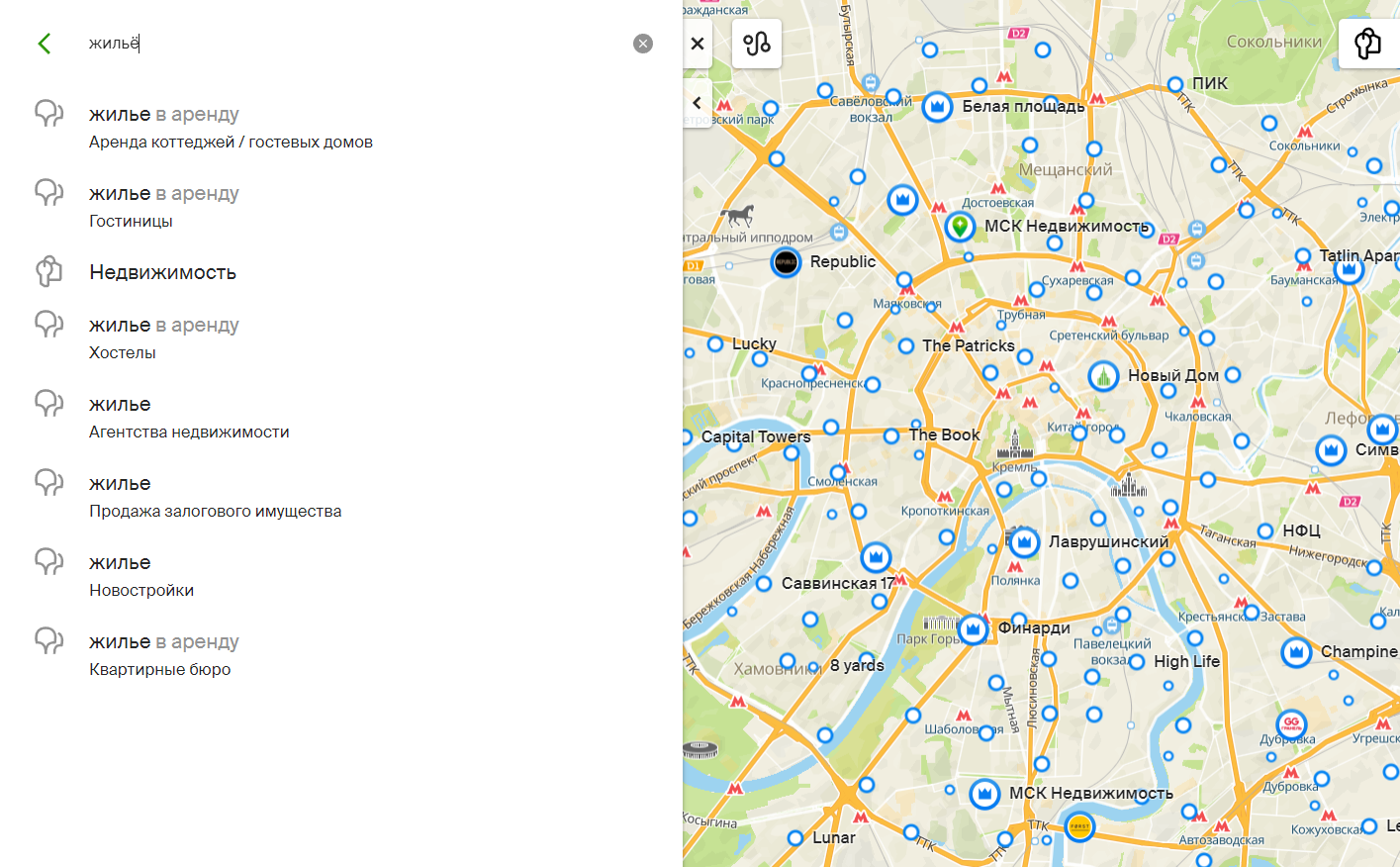Open the Tatlin Apartments crown marker
Viewport: 1400px width, 867px height.
coord(1349,268)
